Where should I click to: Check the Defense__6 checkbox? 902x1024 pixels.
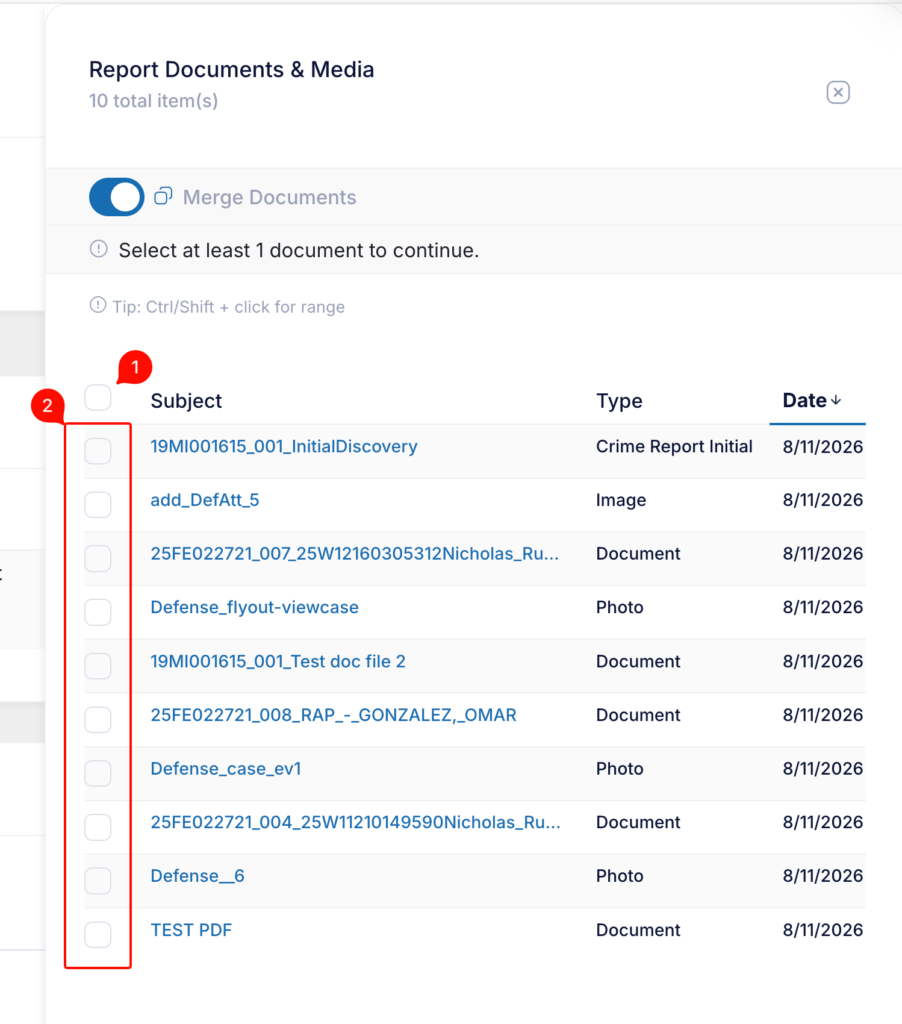coord(98,880)
